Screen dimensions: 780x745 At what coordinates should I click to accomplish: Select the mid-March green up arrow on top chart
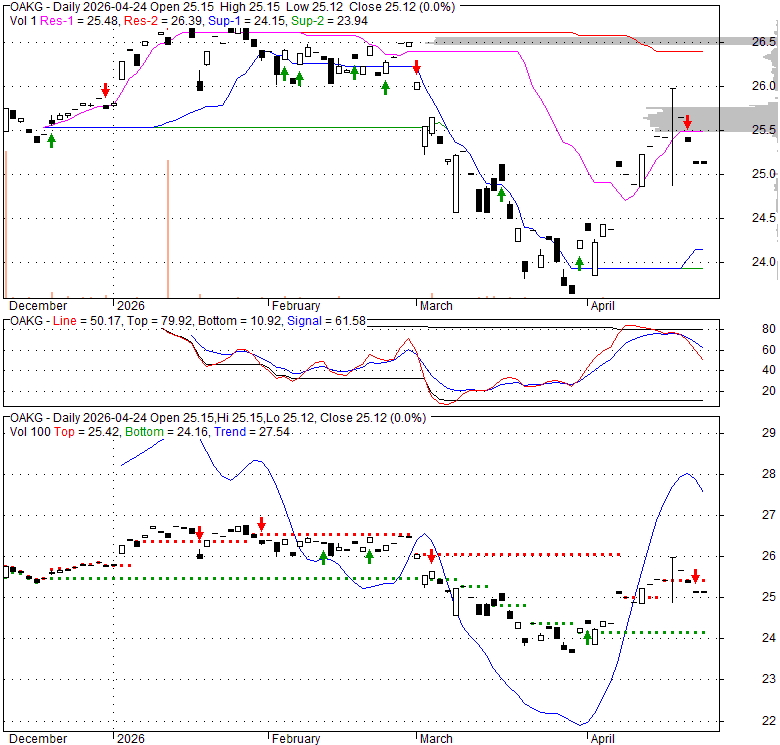click(501, 194)
